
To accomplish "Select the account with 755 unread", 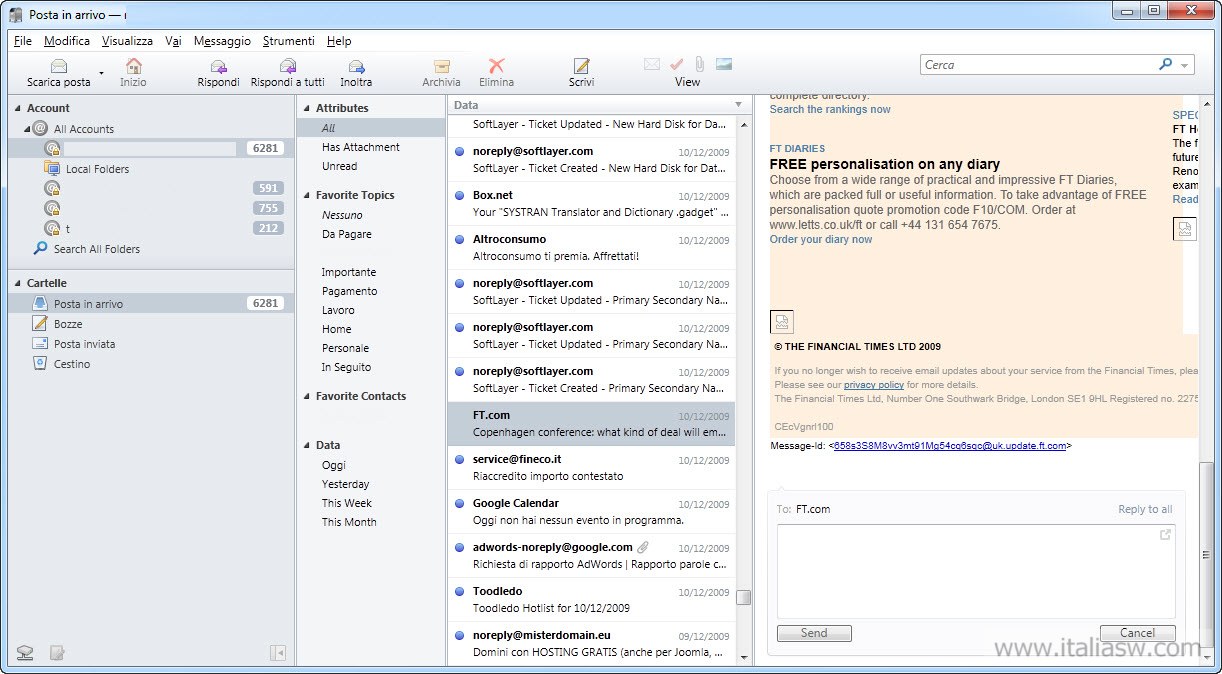I will pyautogui.click(x=151, y=208).
